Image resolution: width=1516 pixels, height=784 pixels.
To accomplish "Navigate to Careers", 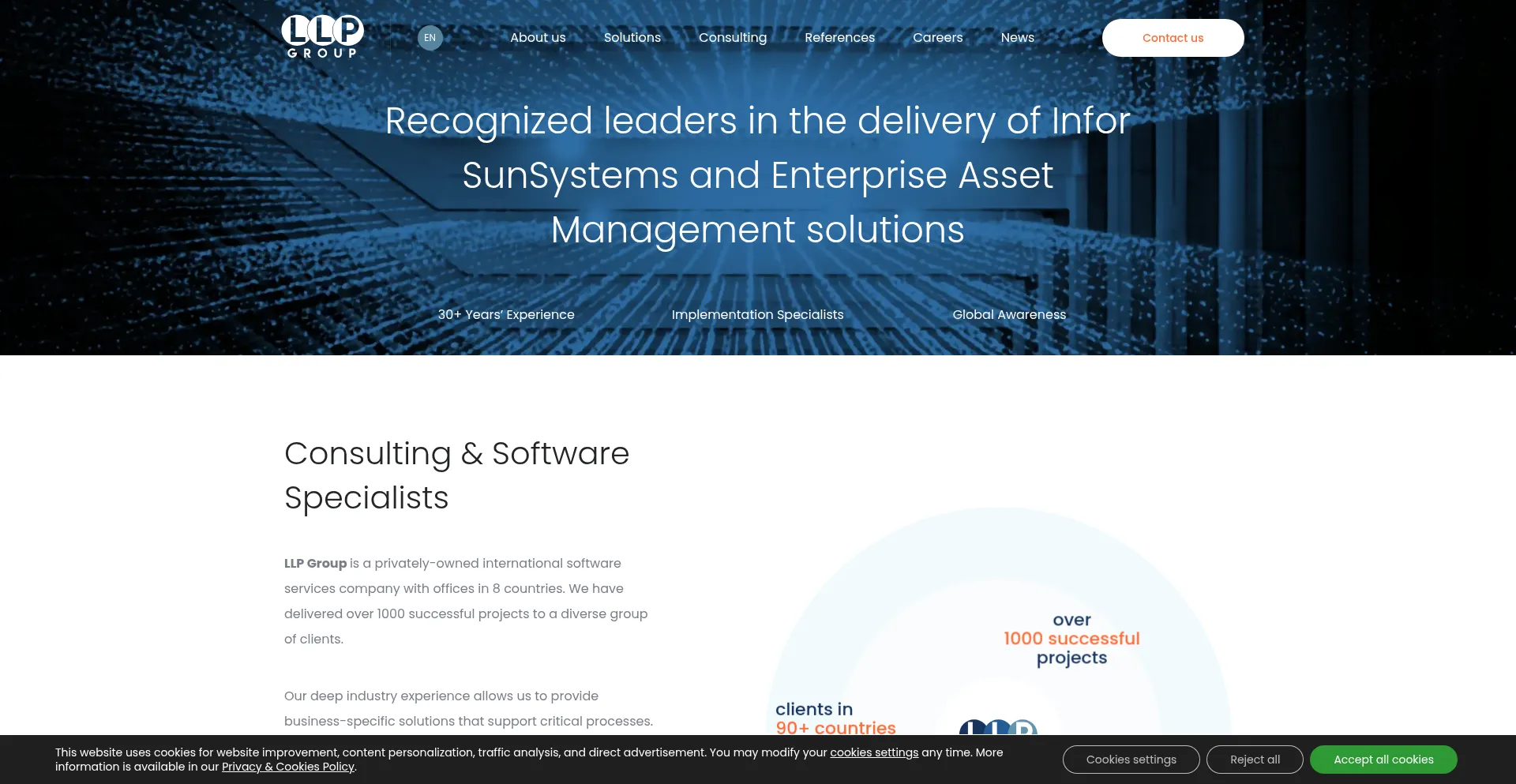I will click(x=937, y=38).
